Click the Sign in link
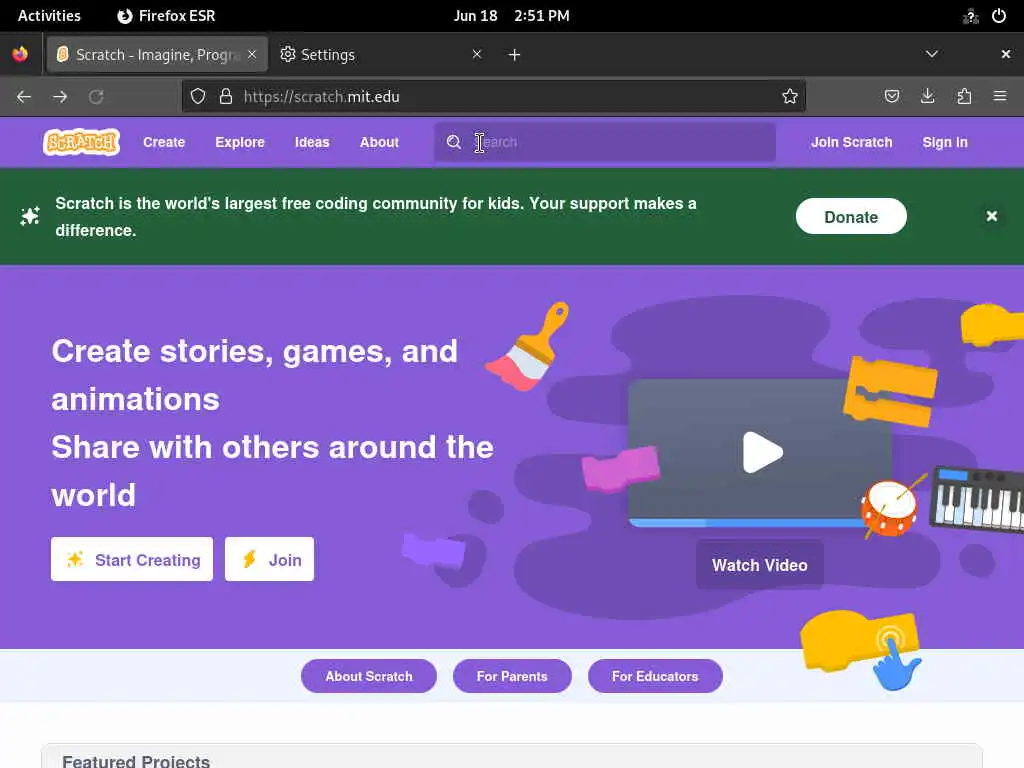Viewport: 1024px width, 768px height. (945, 142)
